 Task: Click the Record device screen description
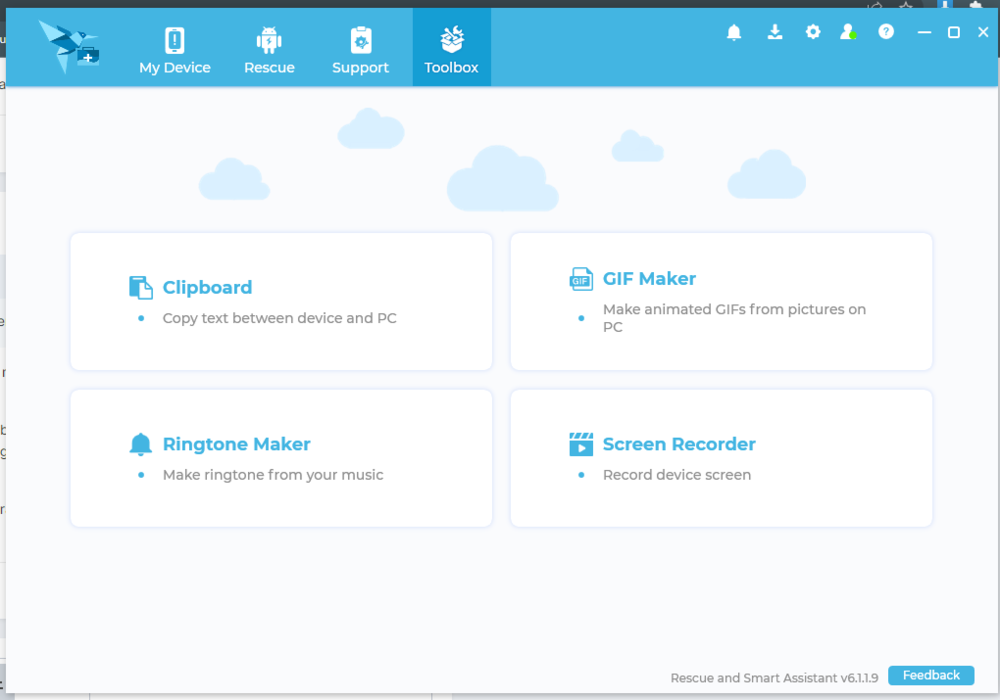(x=676, y=475)
